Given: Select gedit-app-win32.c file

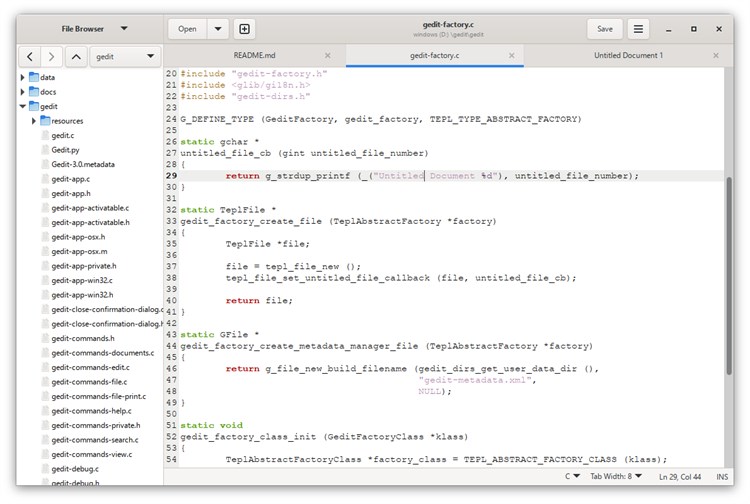Looking at the screenshot, I should coord(82,280).
